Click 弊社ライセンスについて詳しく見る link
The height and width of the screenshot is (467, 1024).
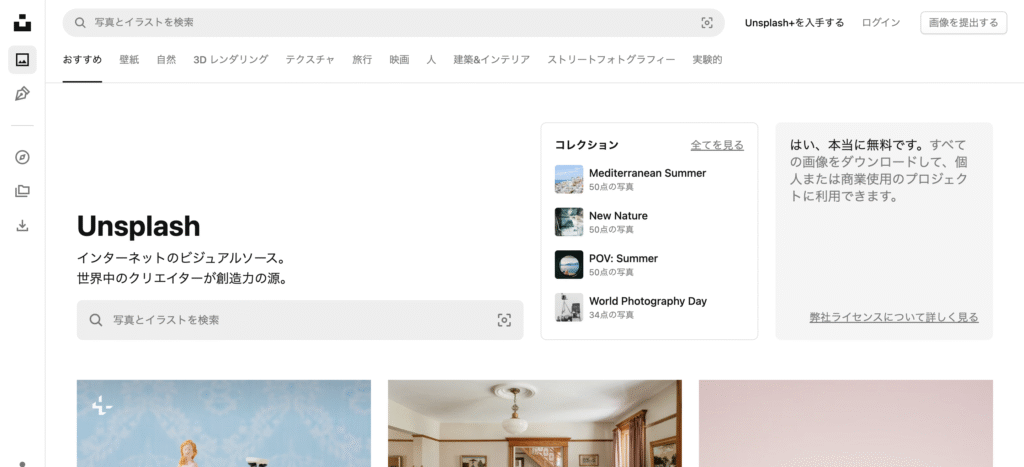(894, 317)
